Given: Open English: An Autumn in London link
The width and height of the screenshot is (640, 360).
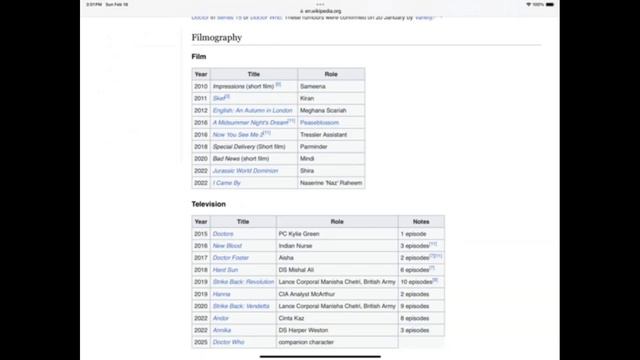Looking at the screenshot, I should coord(253,110).
